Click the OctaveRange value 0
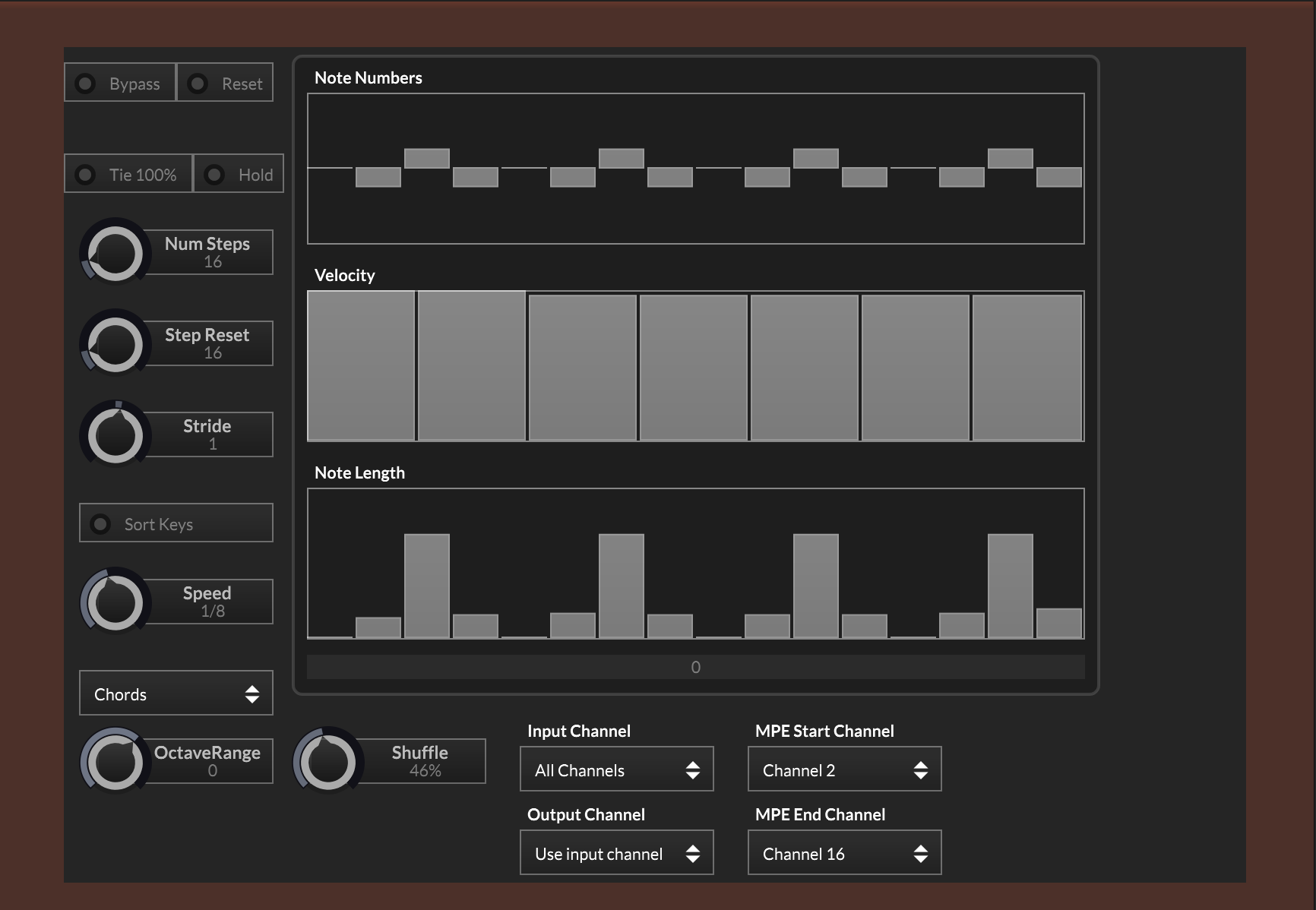 tap(213, 771)
